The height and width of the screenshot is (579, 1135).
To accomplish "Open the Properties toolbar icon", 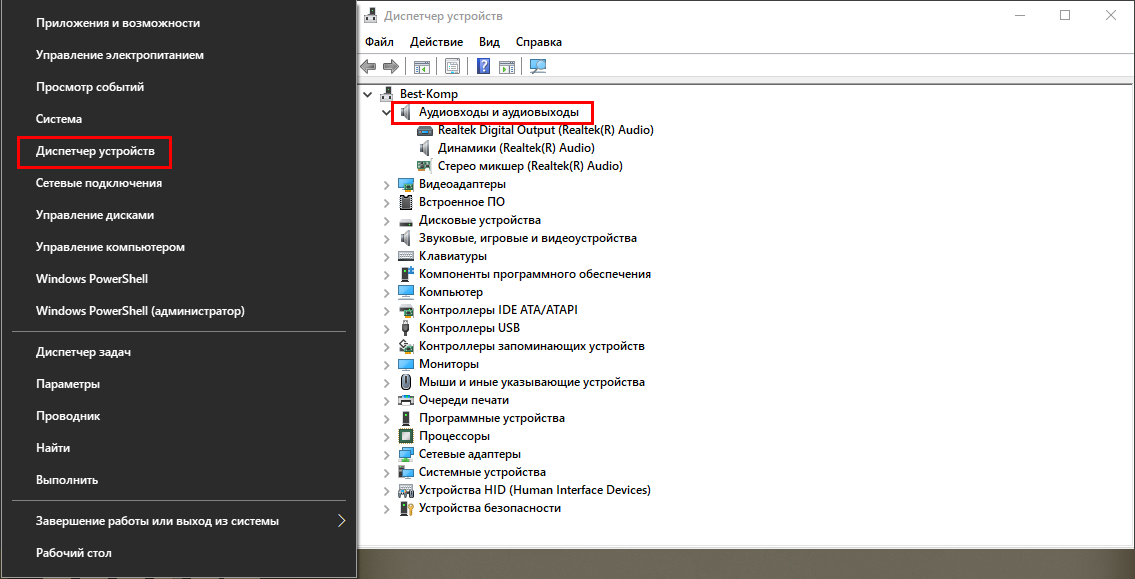I will (x=452, y=67).
